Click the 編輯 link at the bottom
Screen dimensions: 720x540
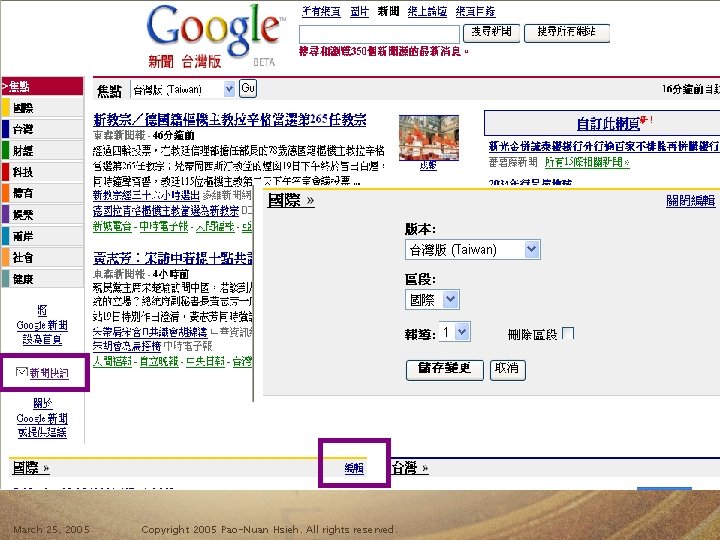point(354,468)
